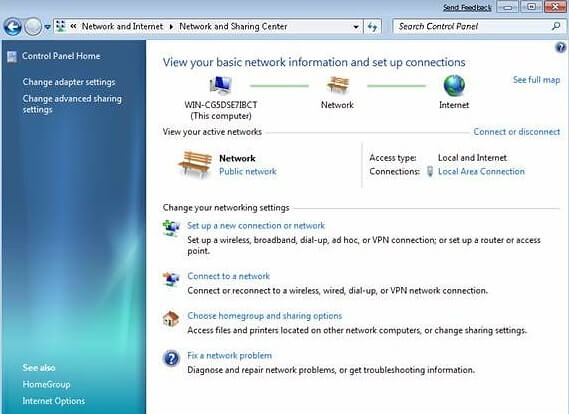Image resolution: width=569 pixels, height=414 pixels.
Task: Click See full map link
Action: [536, 80]
